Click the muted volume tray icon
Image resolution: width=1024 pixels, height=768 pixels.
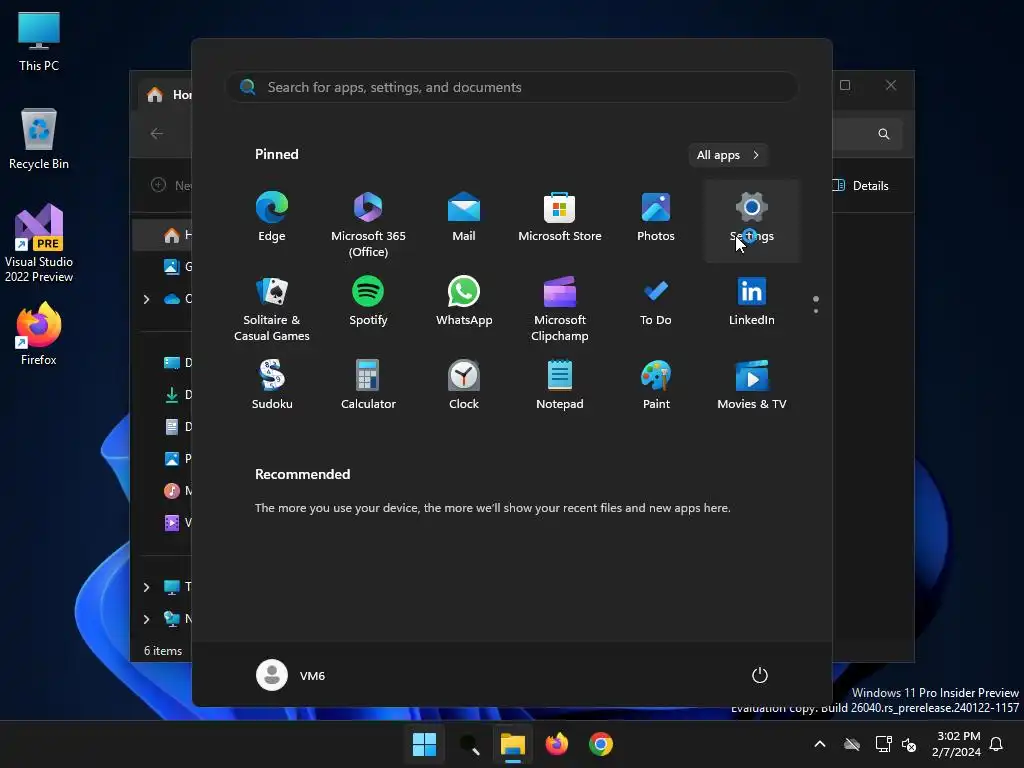click(908, 744)
